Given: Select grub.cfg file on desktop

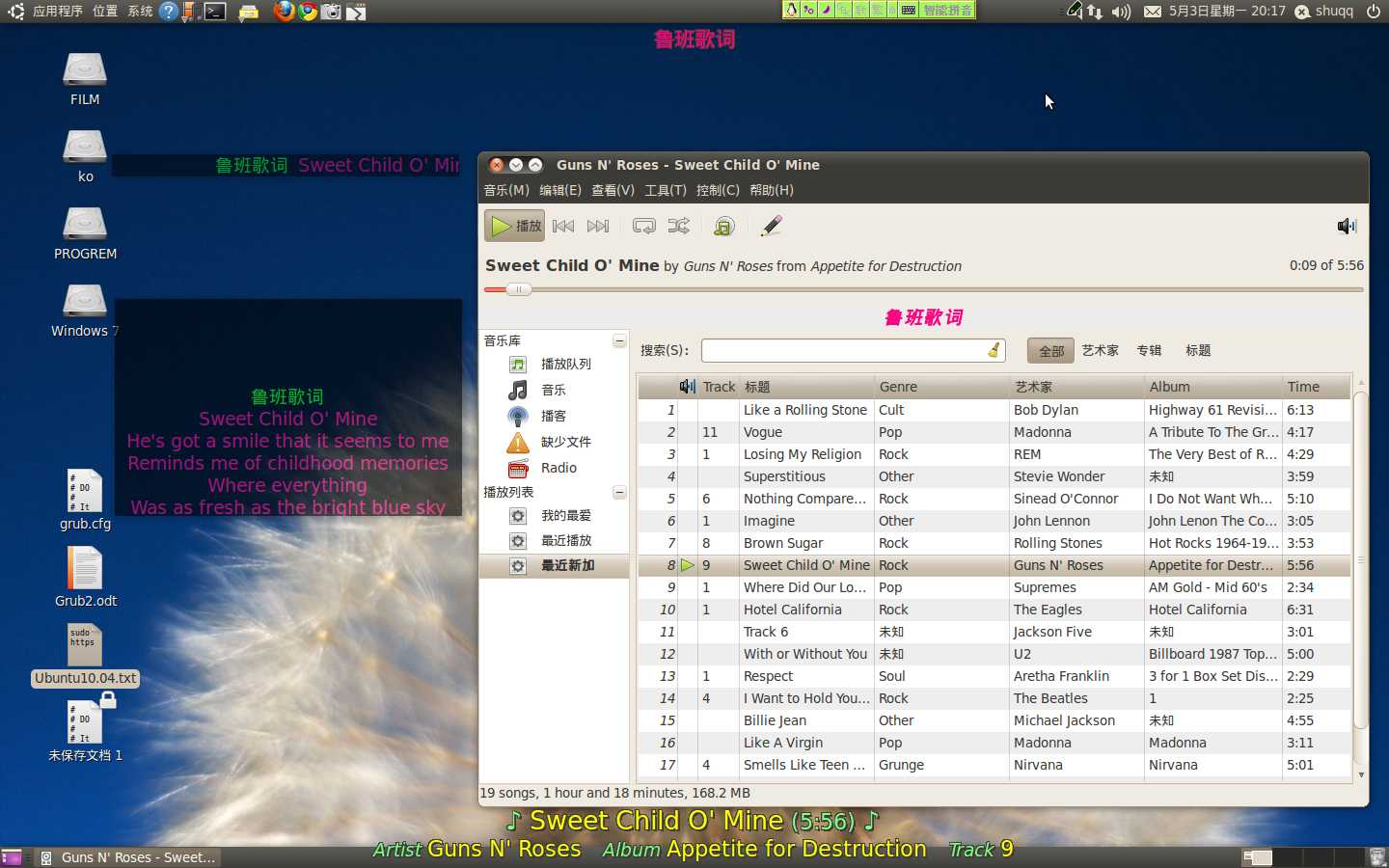Looking at the screenshot, I should [x=85, y=500].
